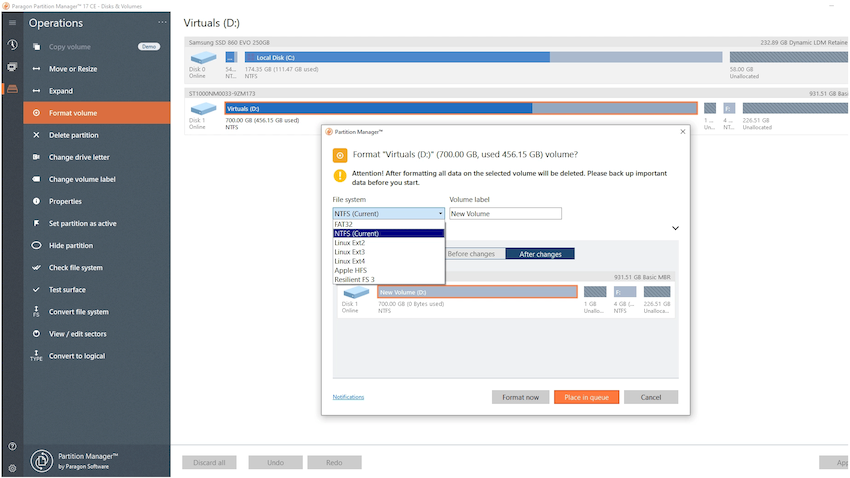Click the Check file system icon
The image size is (850, 478).
pos(36,268)
